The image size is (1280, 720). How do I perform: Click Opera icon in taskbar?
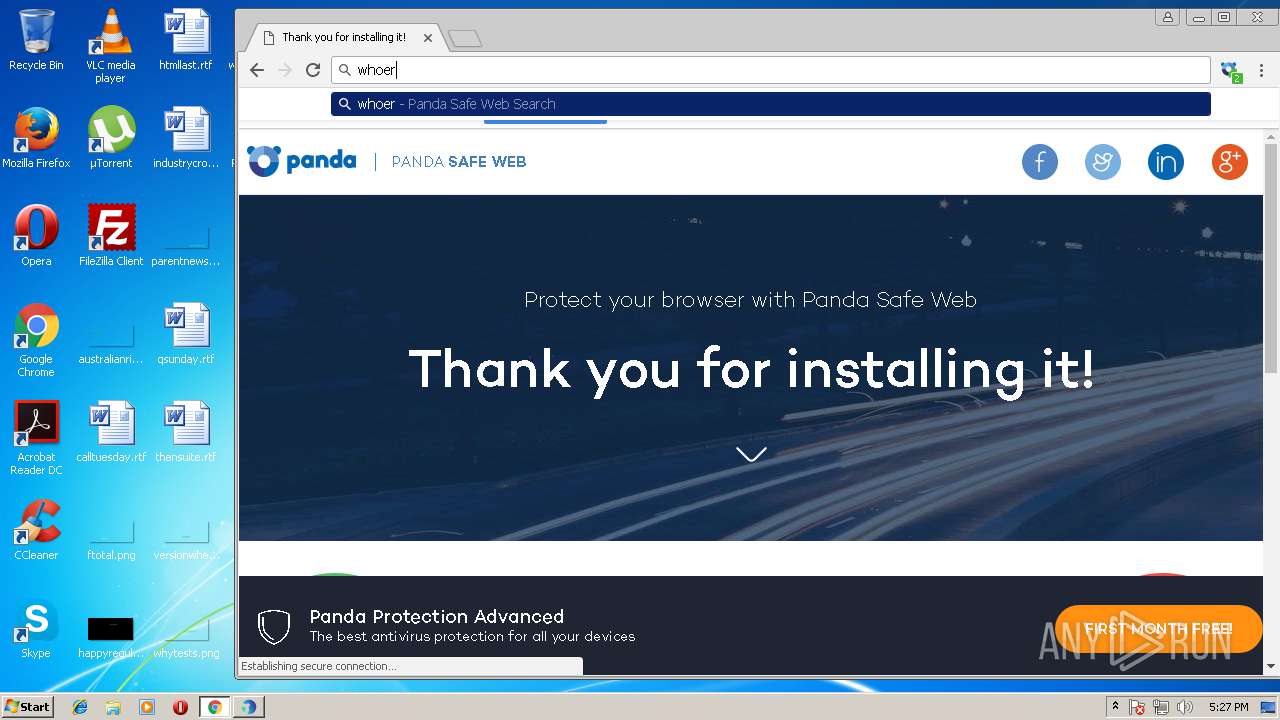(x=180, y=707)
